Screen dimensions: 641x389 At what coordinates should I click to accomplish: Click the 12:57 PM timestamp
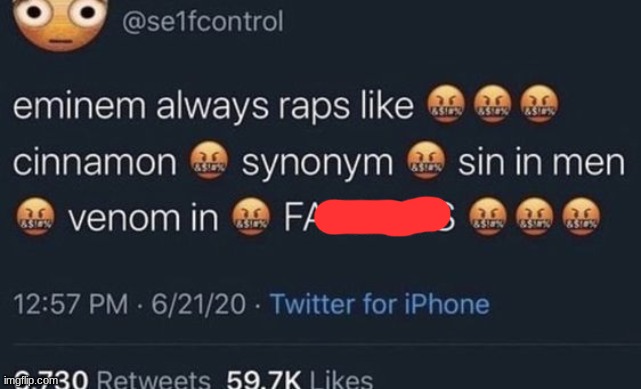click(x=71, y=304)
